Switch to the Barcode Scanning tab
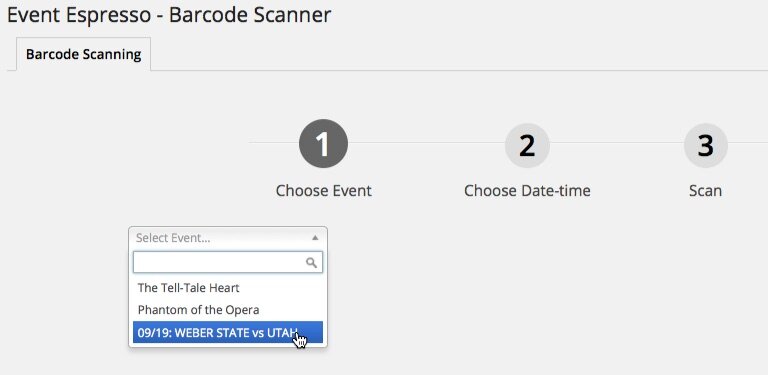 pyautogui.click(x=84, y=54)
